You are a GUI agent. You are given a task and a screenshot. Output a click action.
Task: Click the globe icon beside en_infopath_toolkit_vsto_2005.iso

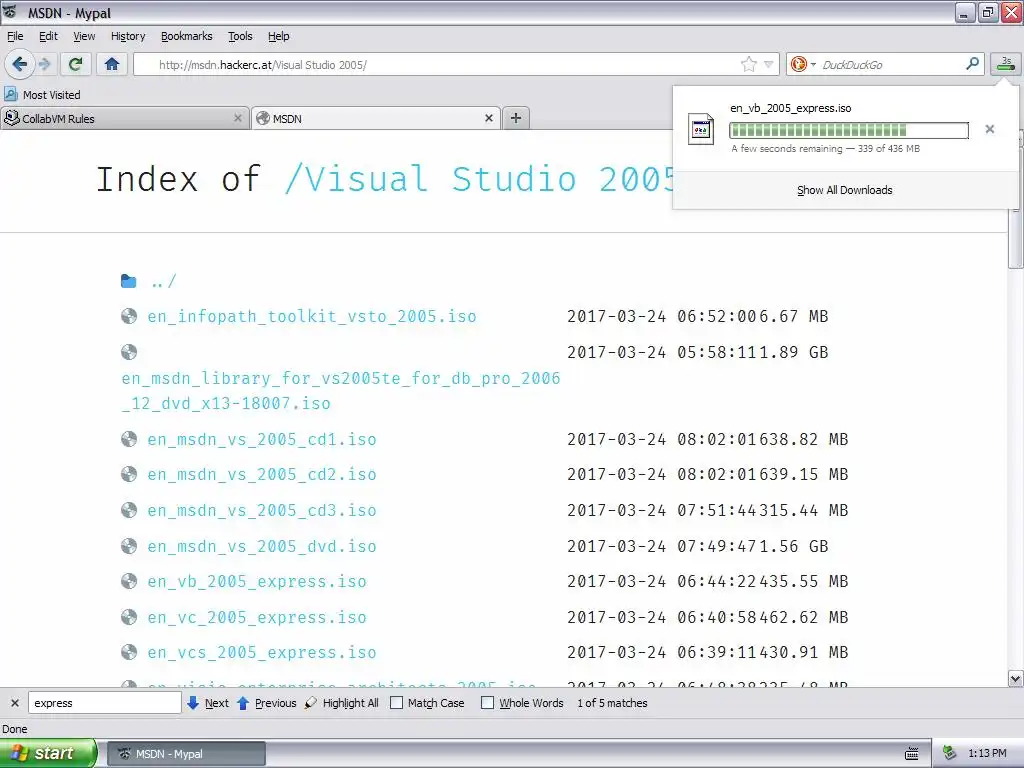pos(129,316)
